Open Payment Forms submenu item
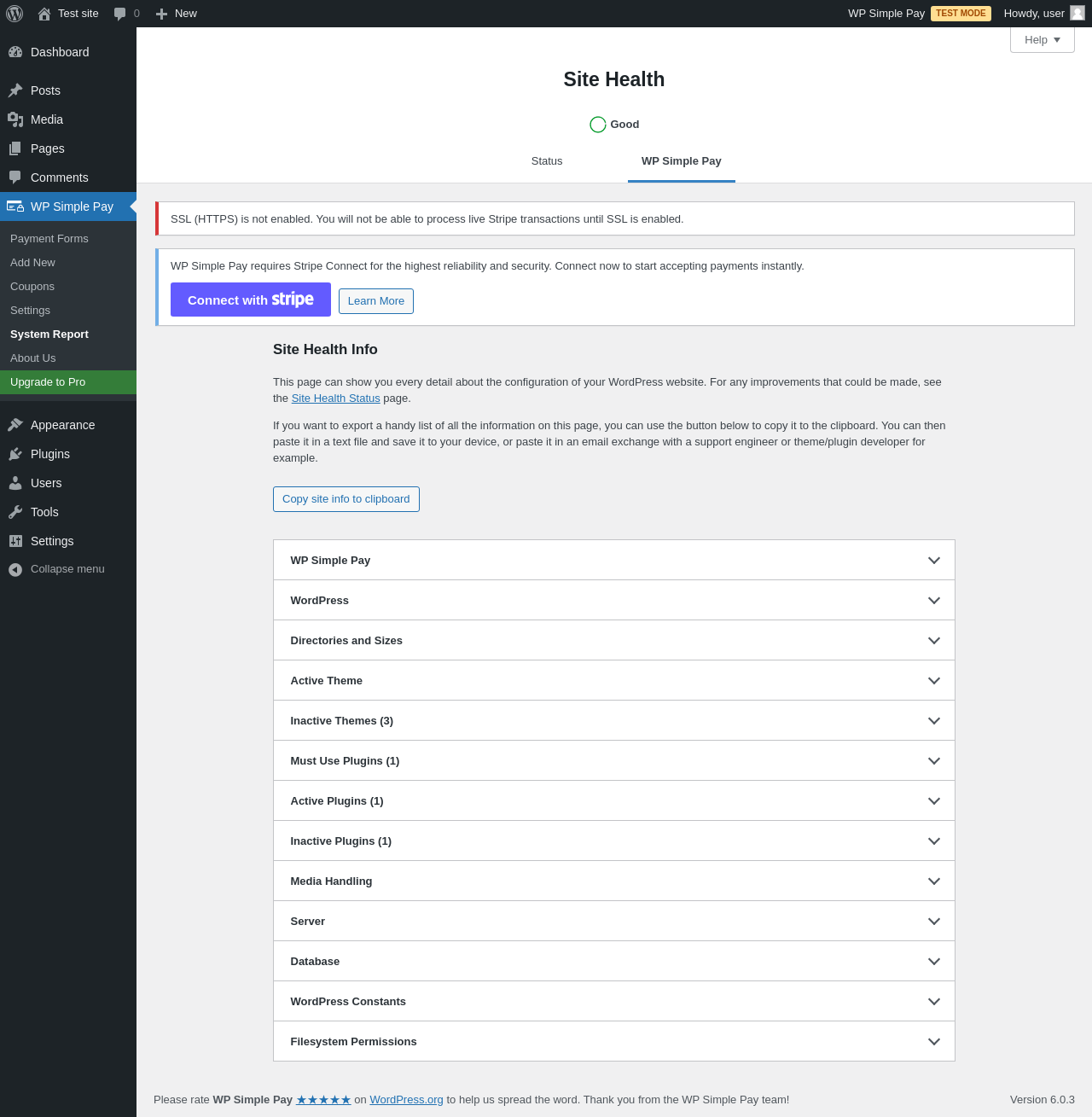 pyautogui.click(x=49, y=239)
